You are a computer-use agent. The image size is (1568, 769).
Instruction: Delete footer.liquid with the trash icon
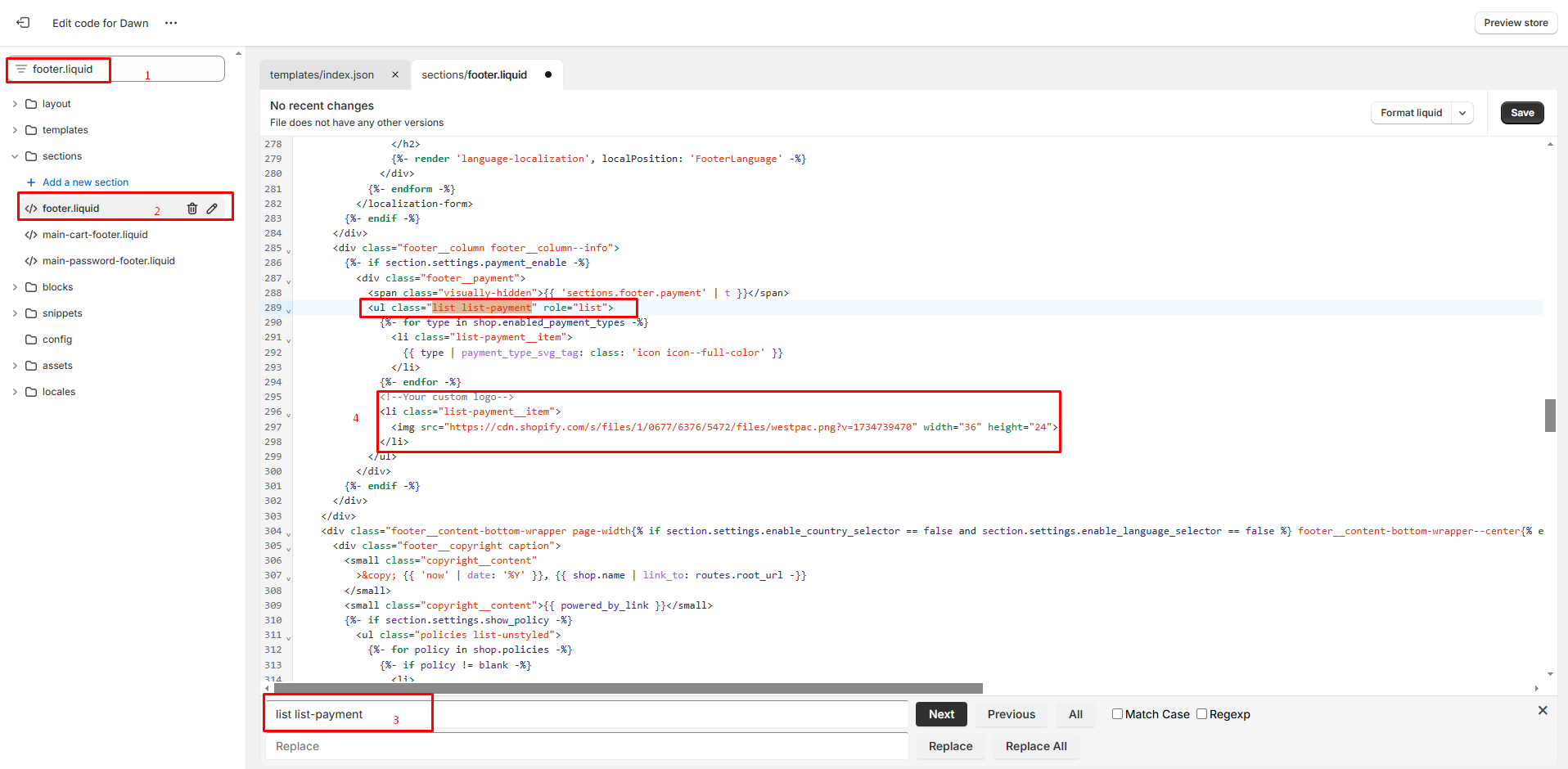point(192,209)
